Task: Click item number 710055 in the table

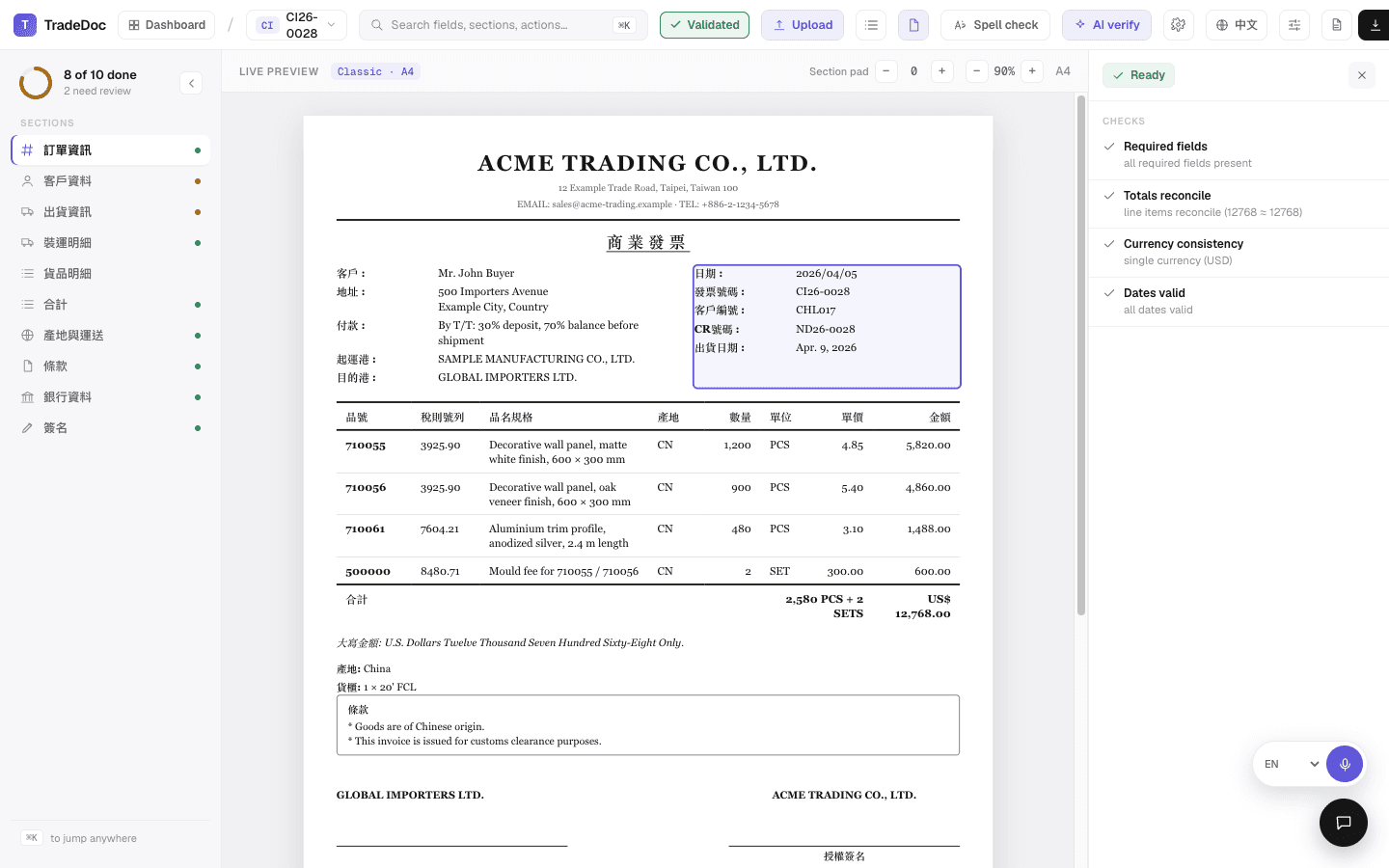Action: pyautogui.click(x=366, y=446)
